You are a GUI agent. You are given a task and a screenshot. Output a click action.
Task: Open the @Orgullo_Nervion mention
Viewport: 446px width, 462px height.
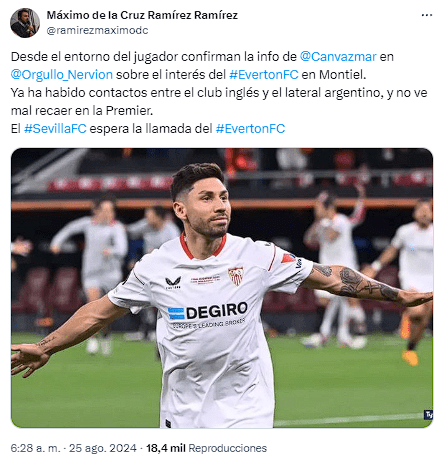pos(62,75)
